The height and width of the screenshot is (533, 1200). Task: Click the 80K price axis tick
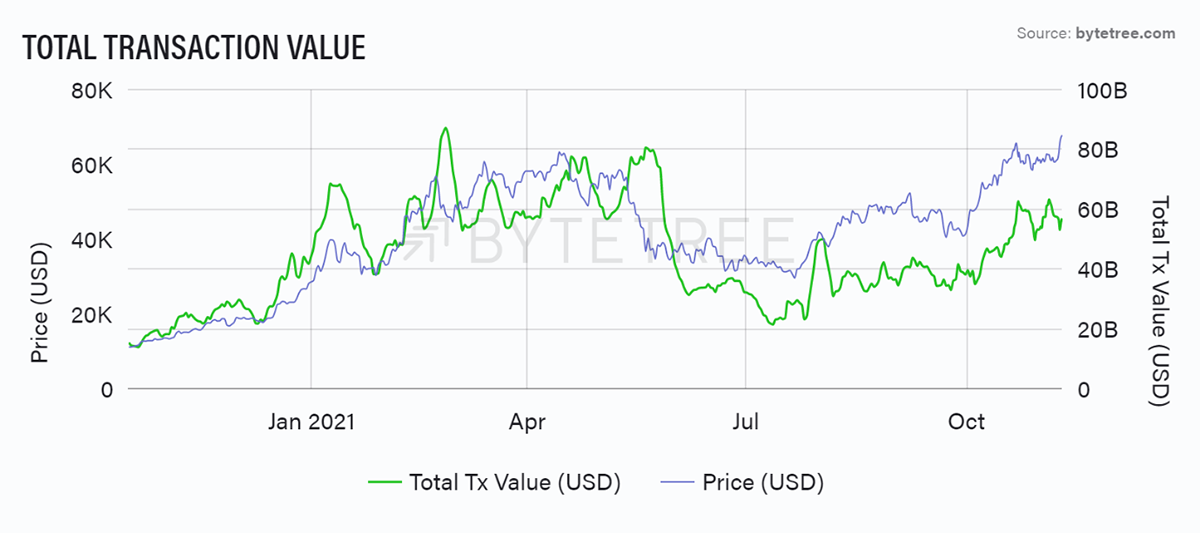click(x=91, y=91)
